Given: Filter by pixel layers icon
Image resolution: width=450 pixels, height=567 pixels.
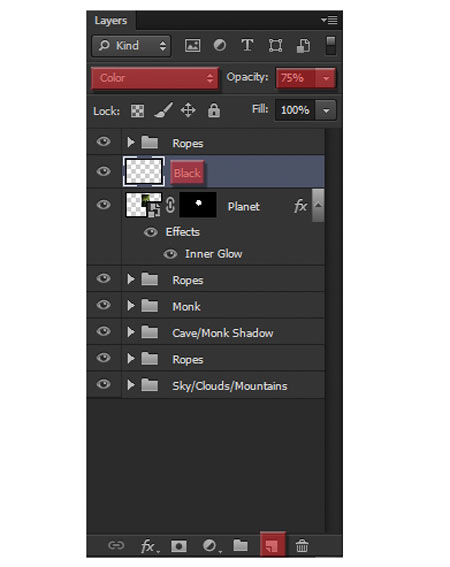Looking at the screenshot, I should [x=192, y=46].
